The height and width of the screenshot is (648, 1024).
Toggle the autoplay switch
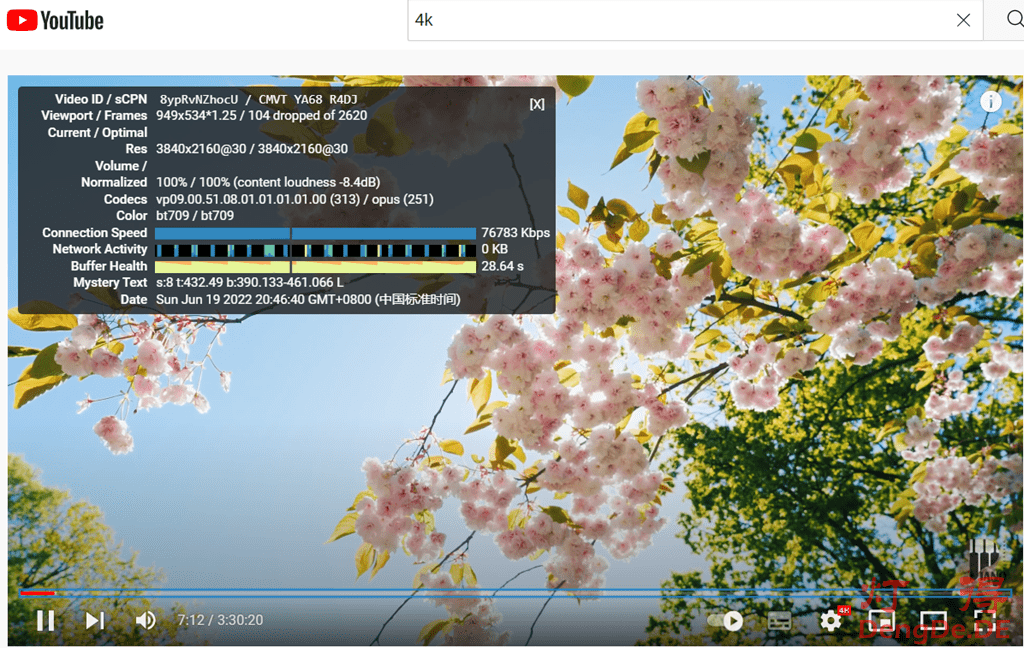[x=726, y=621]
